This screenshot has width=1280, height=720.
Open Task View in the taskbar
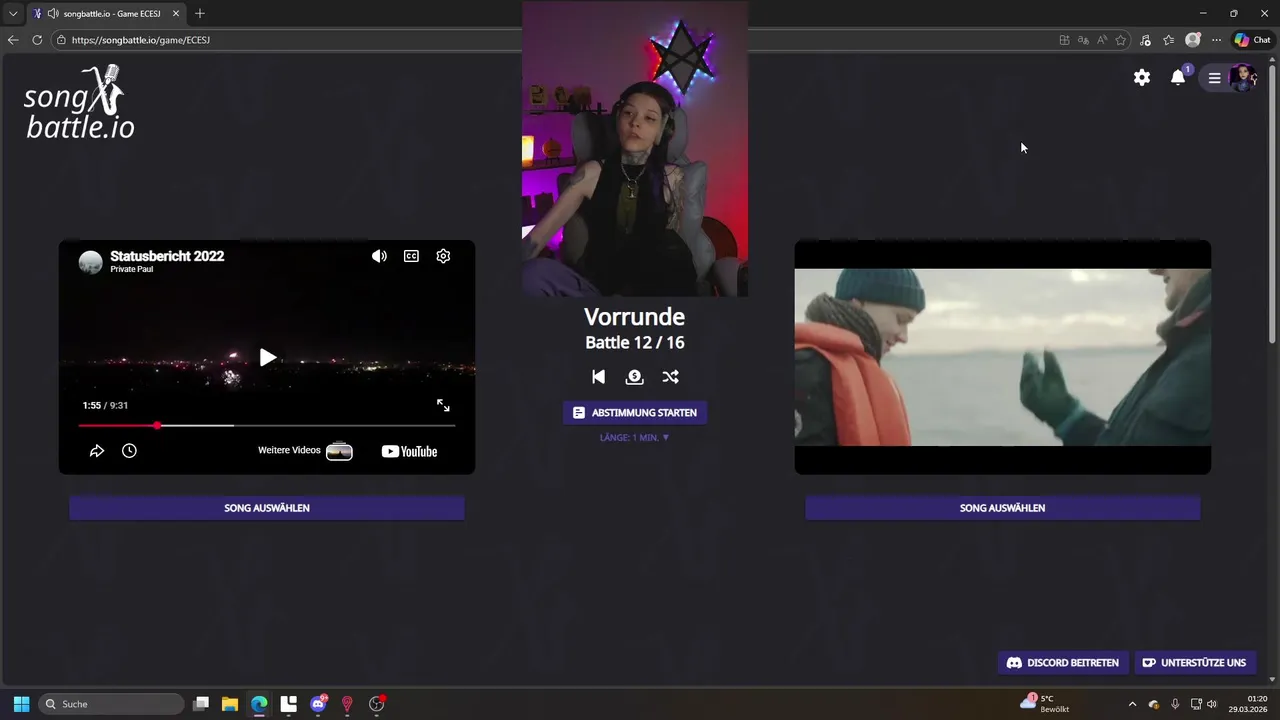(x=201, y=704)
